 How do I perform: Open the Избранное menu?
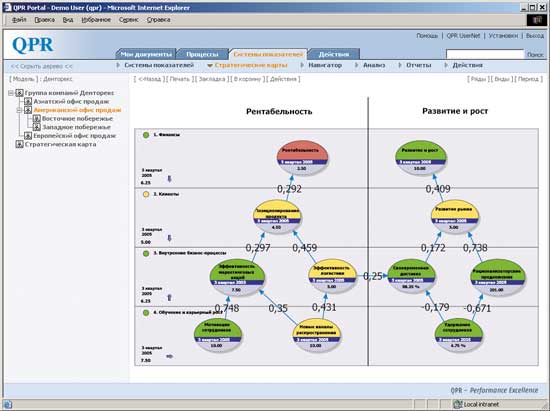(x=96, y=20)
